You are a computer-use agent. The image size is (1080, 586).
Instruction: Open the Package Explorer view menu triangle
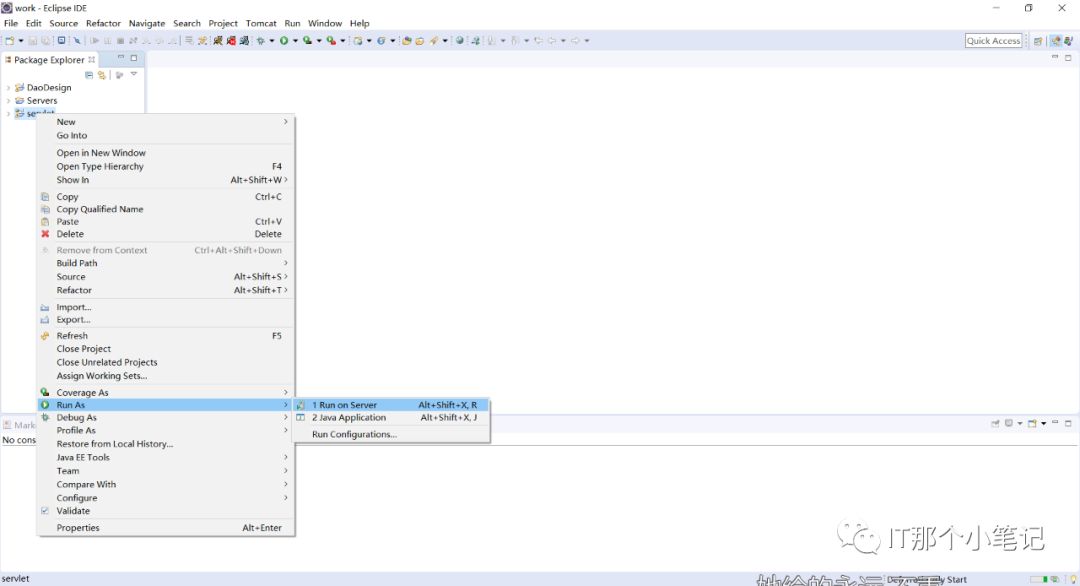(x=134, y=74)
